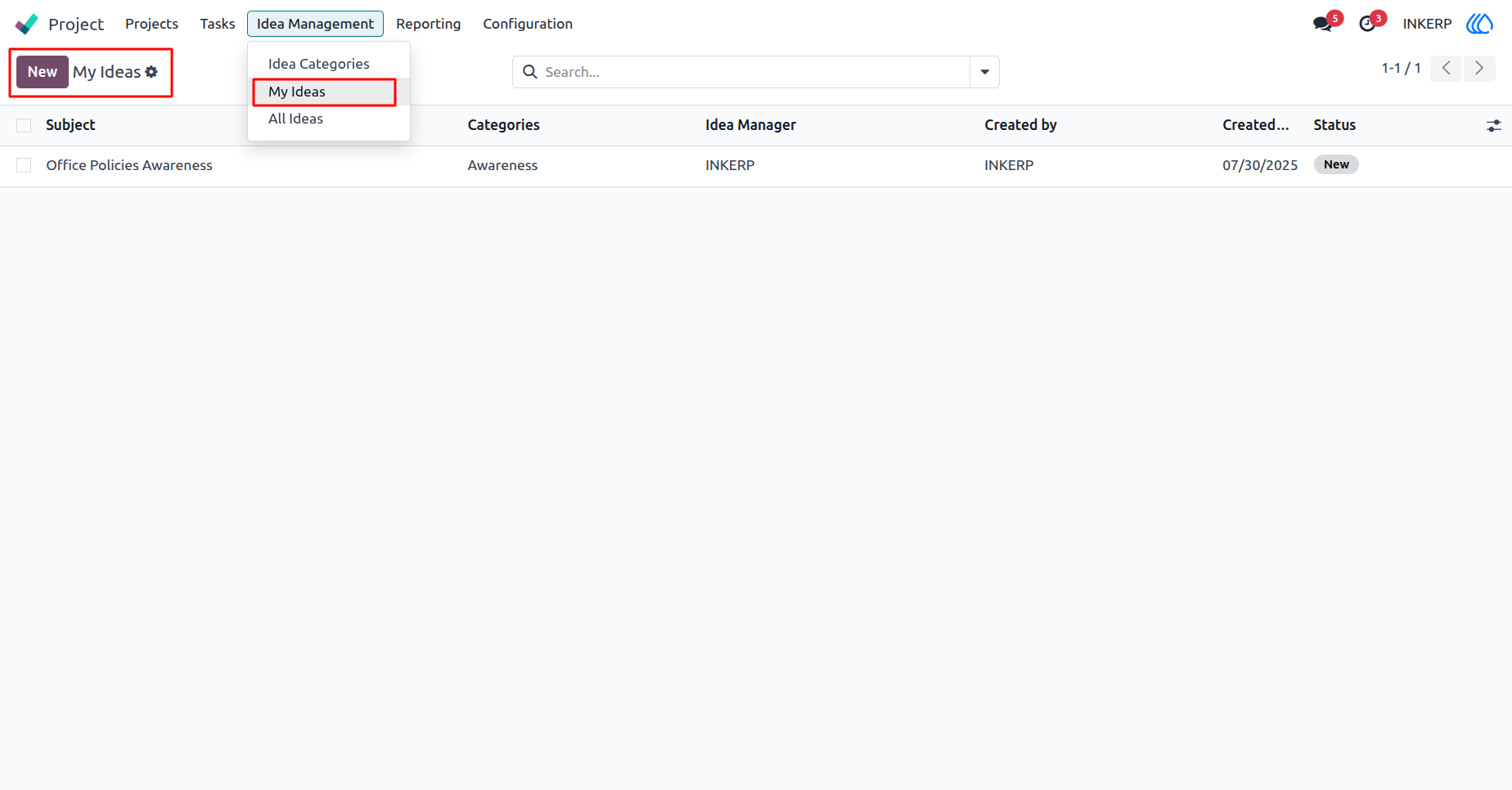Open the My Ideas gear settings icon
The image size is (1512, 790).
[x=151, y=72]
